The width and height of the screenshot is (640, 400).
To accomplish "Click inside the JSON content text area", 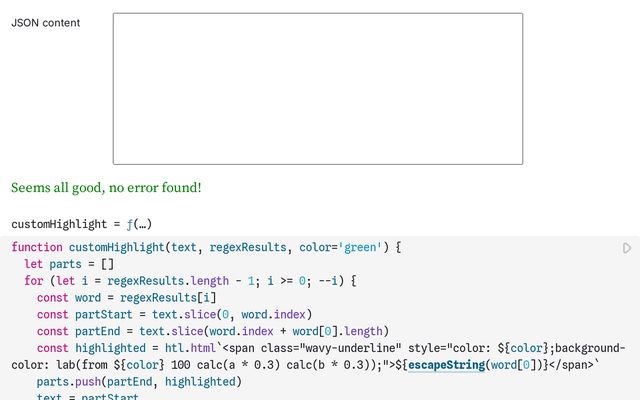I will point(317,88).
